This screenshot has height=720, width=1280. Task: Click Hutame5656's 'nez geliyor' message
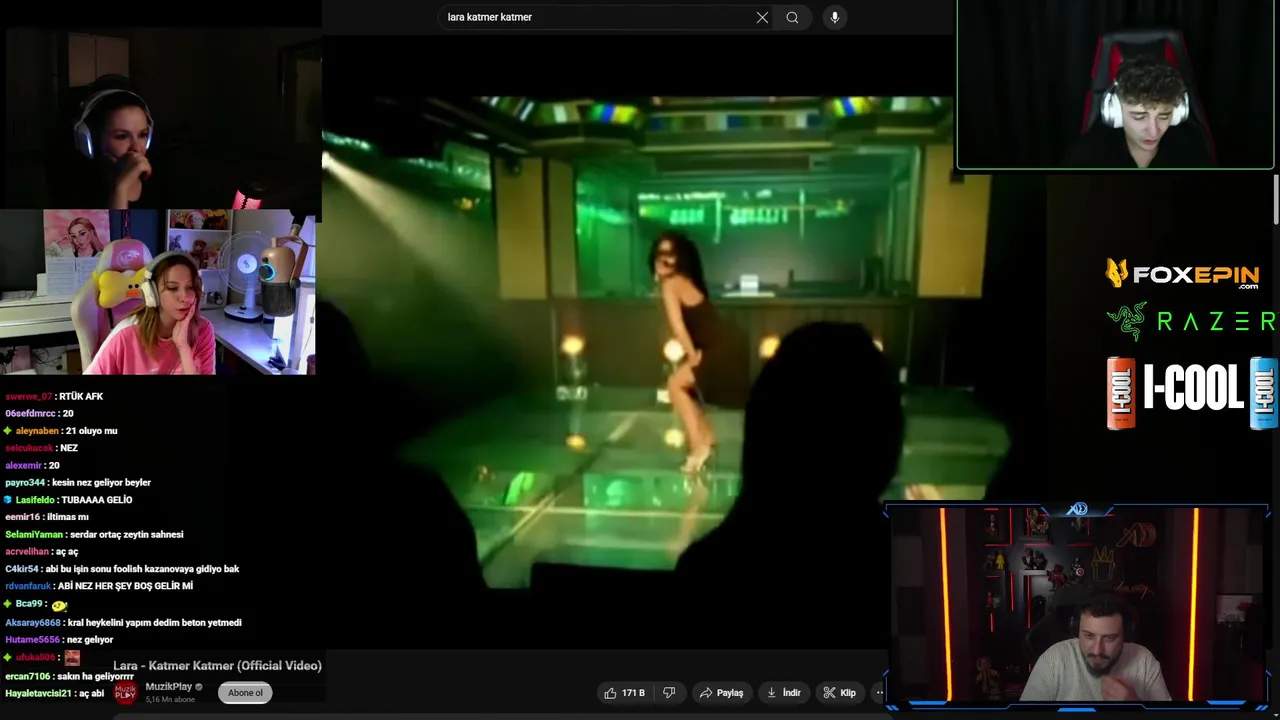tap(89, 640)
